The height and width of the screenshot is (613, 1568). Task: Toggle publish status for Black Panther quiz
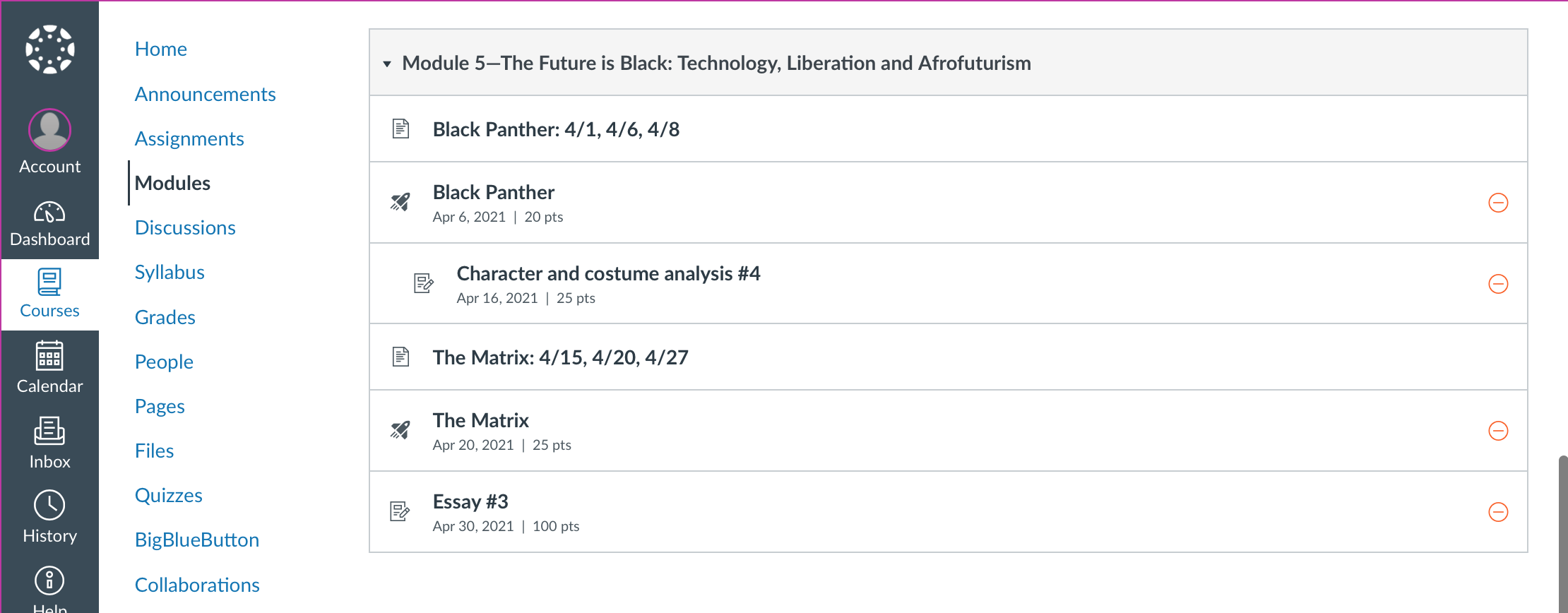[x=1498, y=203]
